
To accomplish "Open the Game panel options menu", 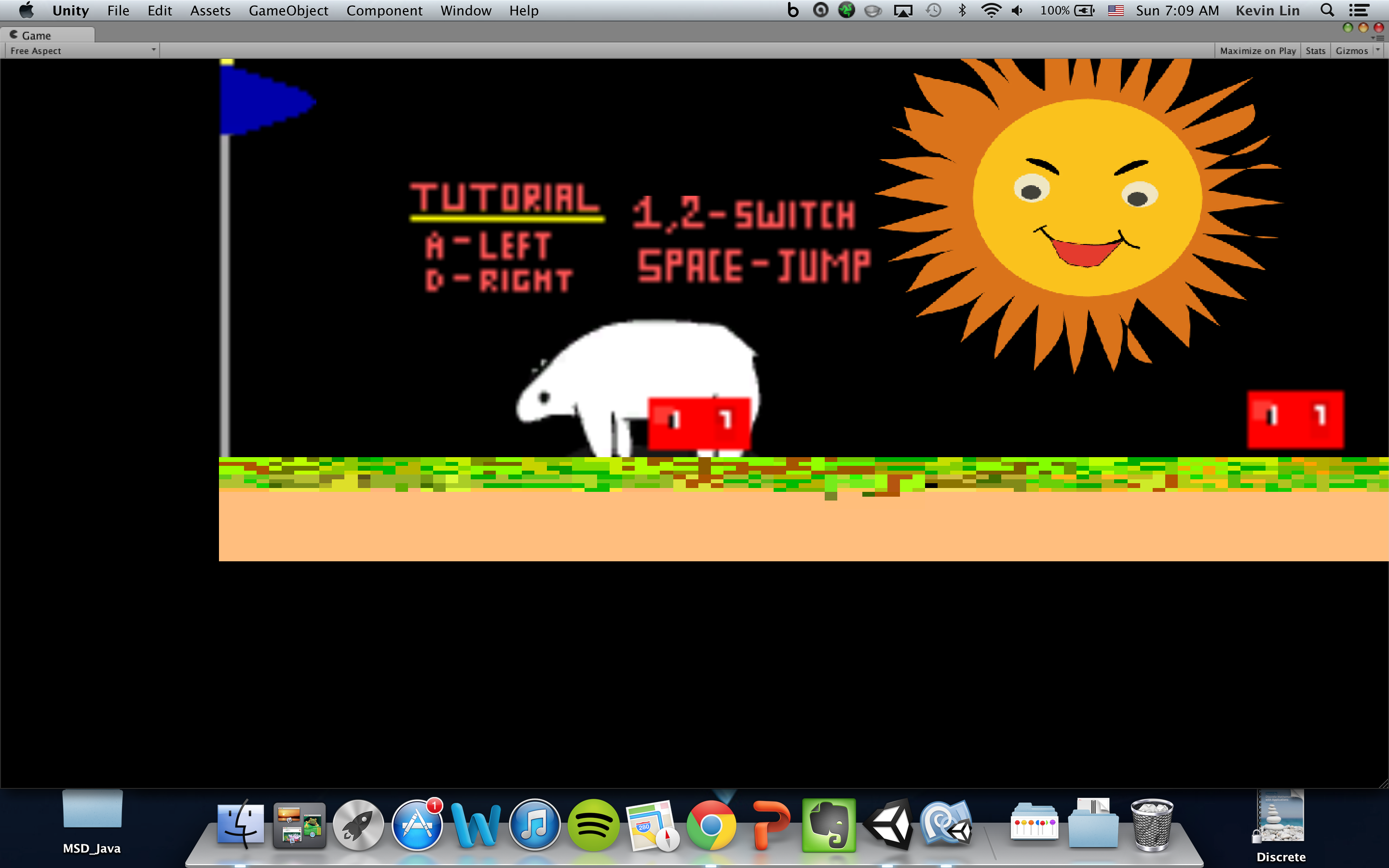I will [x=1380, y=38].
